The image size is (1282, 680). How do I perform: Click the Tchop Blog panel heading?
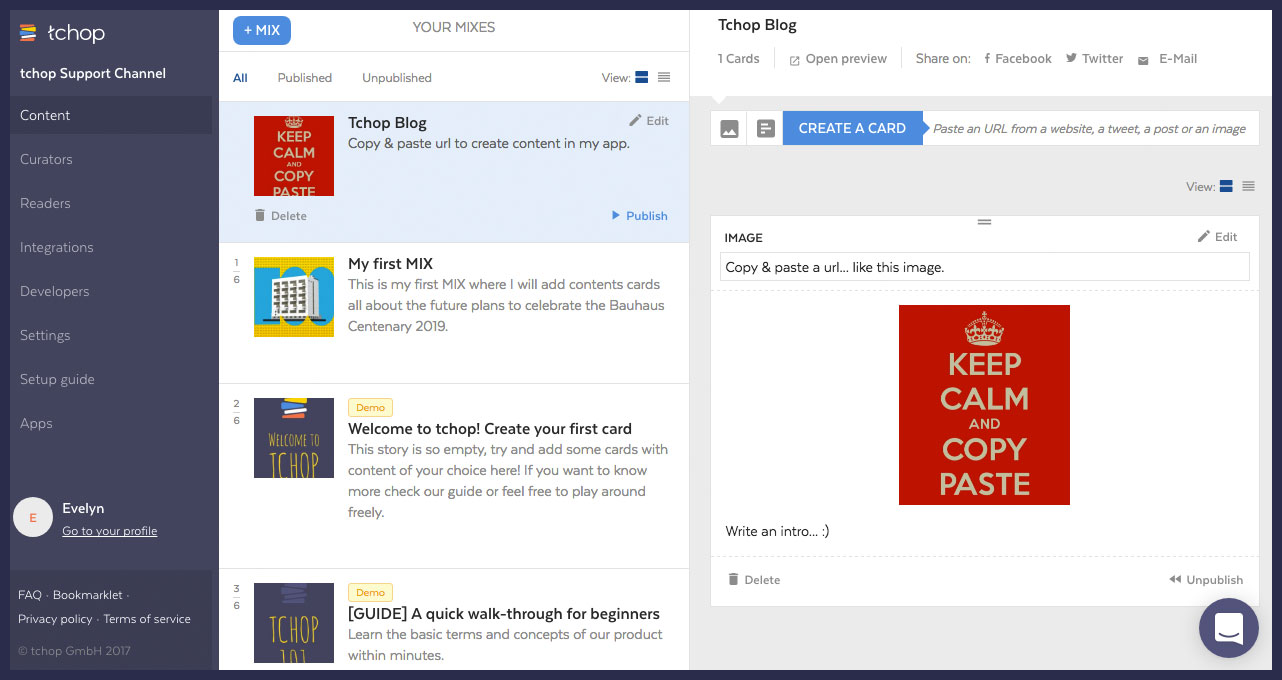tap(757, 25)
